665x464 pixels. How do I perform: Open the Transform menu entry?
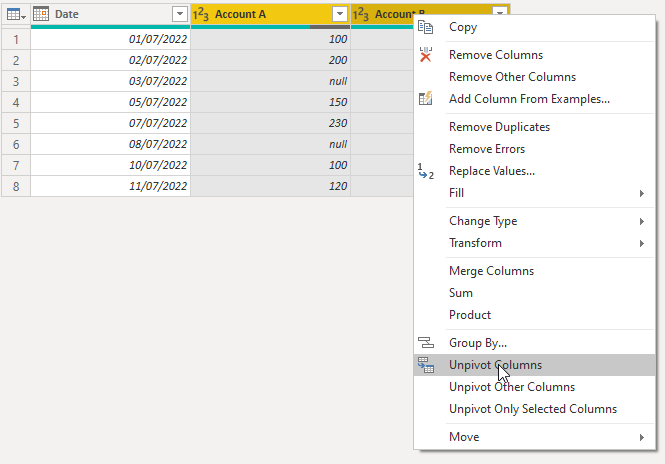tap(534, 243)
